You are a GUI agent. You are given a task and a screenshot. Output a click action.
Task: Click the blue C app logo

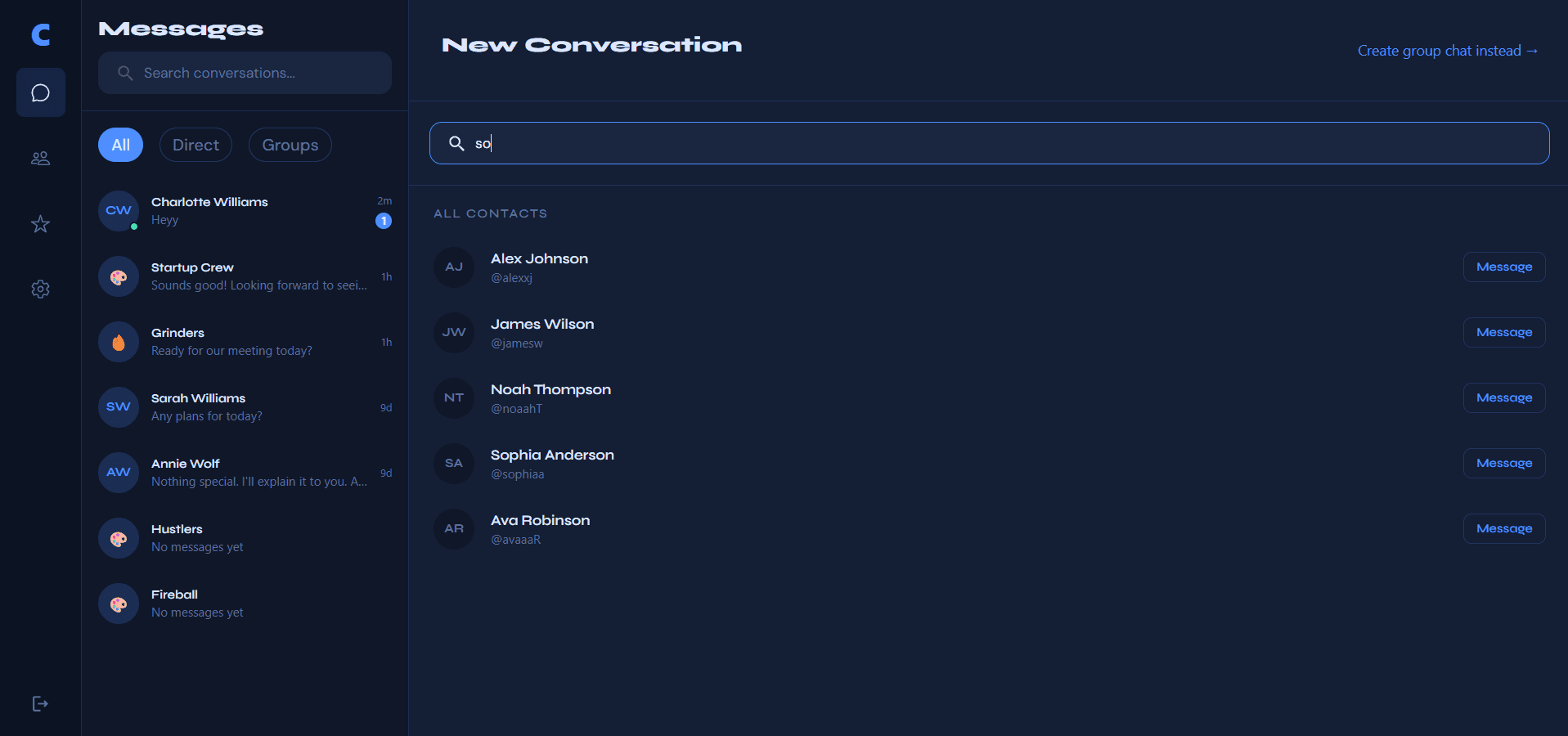[41, 34]
